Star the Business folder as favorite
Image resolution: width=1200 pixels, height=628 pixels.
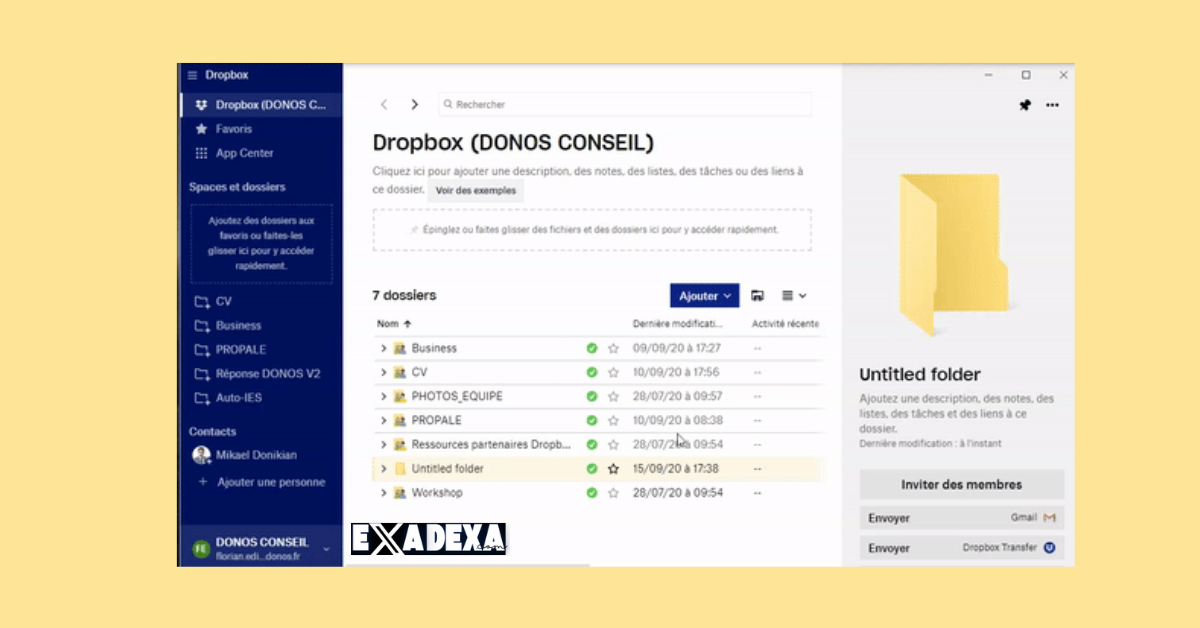612,348
